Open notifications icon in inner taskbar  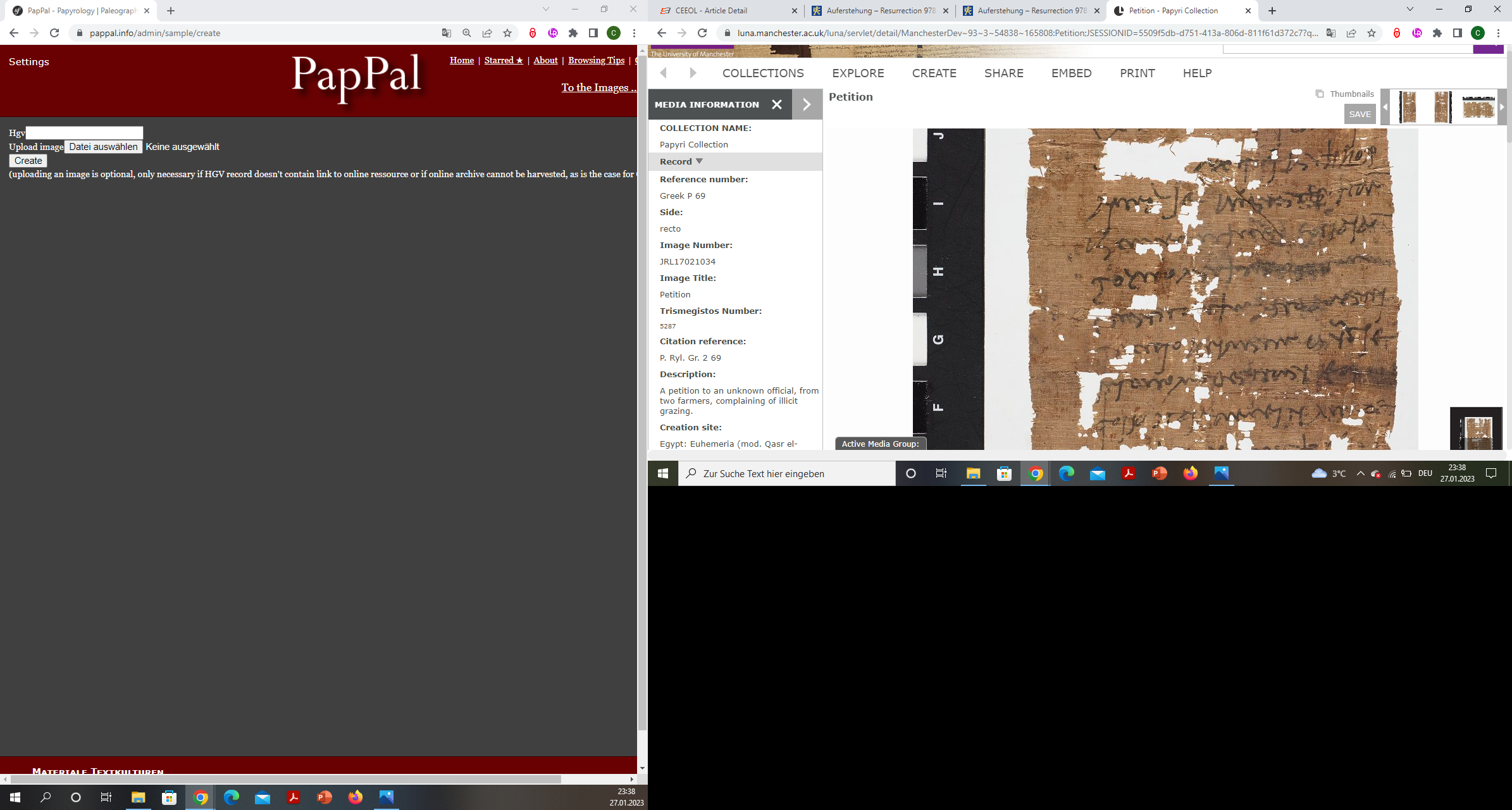pyautogui.click(x=1491, y=473)
